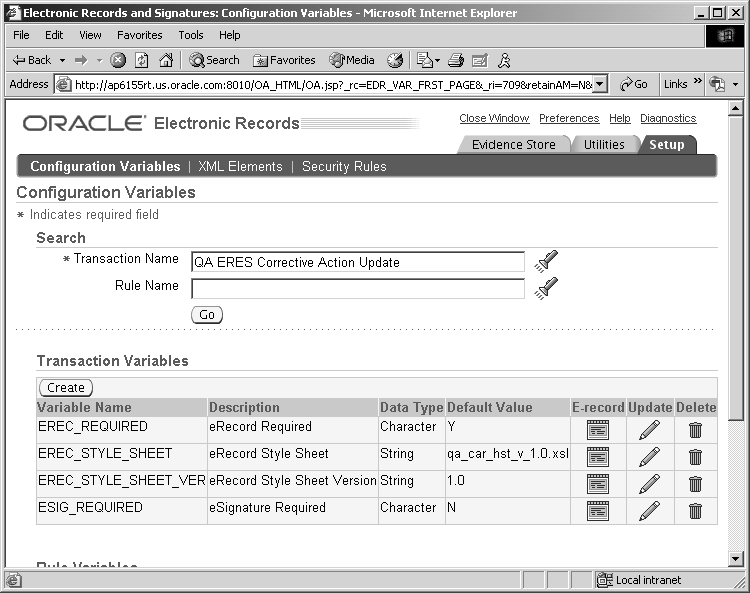Go to browser Home page
750x593 pixels.
pyautogui.click(x=166, y=60)
